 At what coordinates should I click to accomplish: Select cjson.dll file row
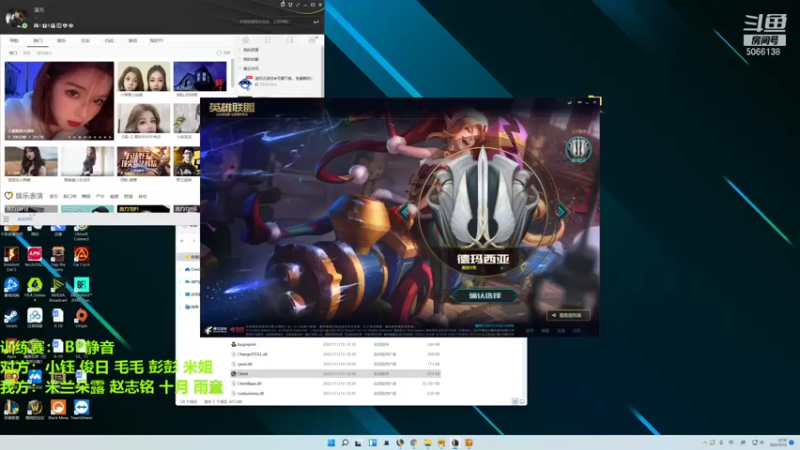click(x=335, y=364)
